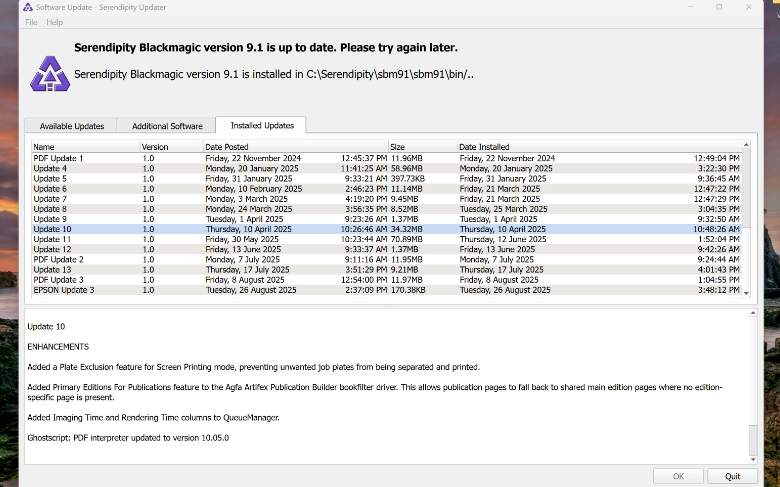
Task: Click the Imaging Time and Rendering Time line
Action: 153,417
